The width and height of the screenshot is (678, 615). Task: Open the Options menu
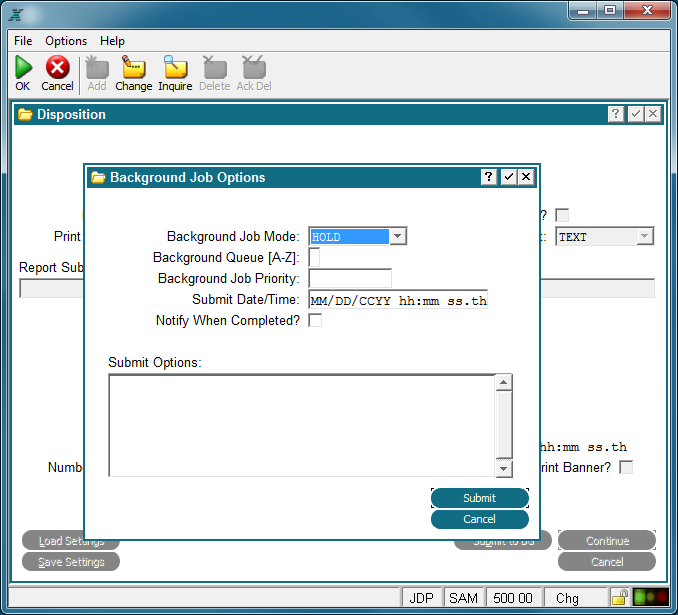66,41
